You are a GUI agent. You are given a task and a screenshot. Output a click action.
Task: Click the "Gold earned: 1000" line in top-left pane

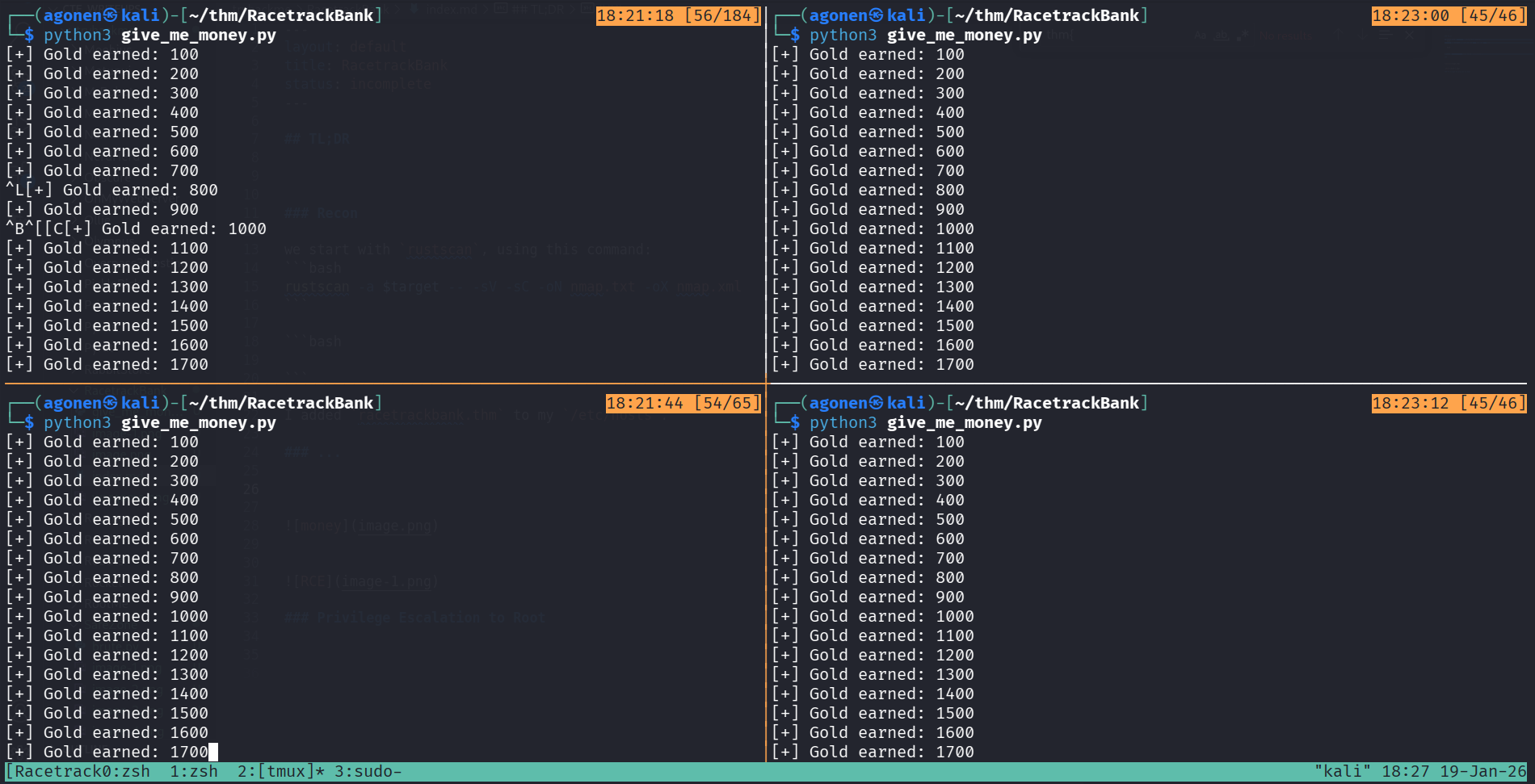183,228
